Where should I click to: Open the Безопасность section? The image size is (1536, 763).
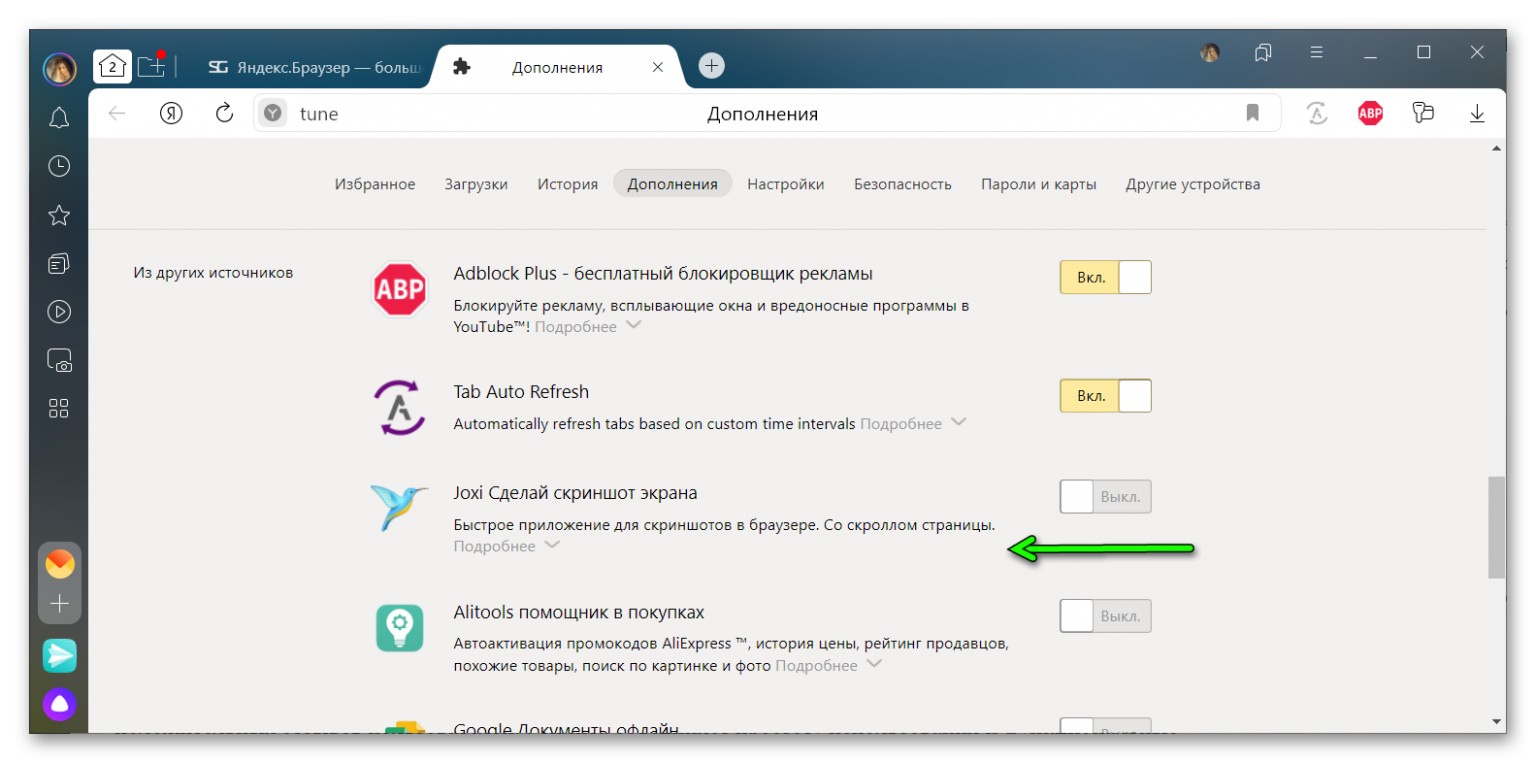[x=902, y=184]
